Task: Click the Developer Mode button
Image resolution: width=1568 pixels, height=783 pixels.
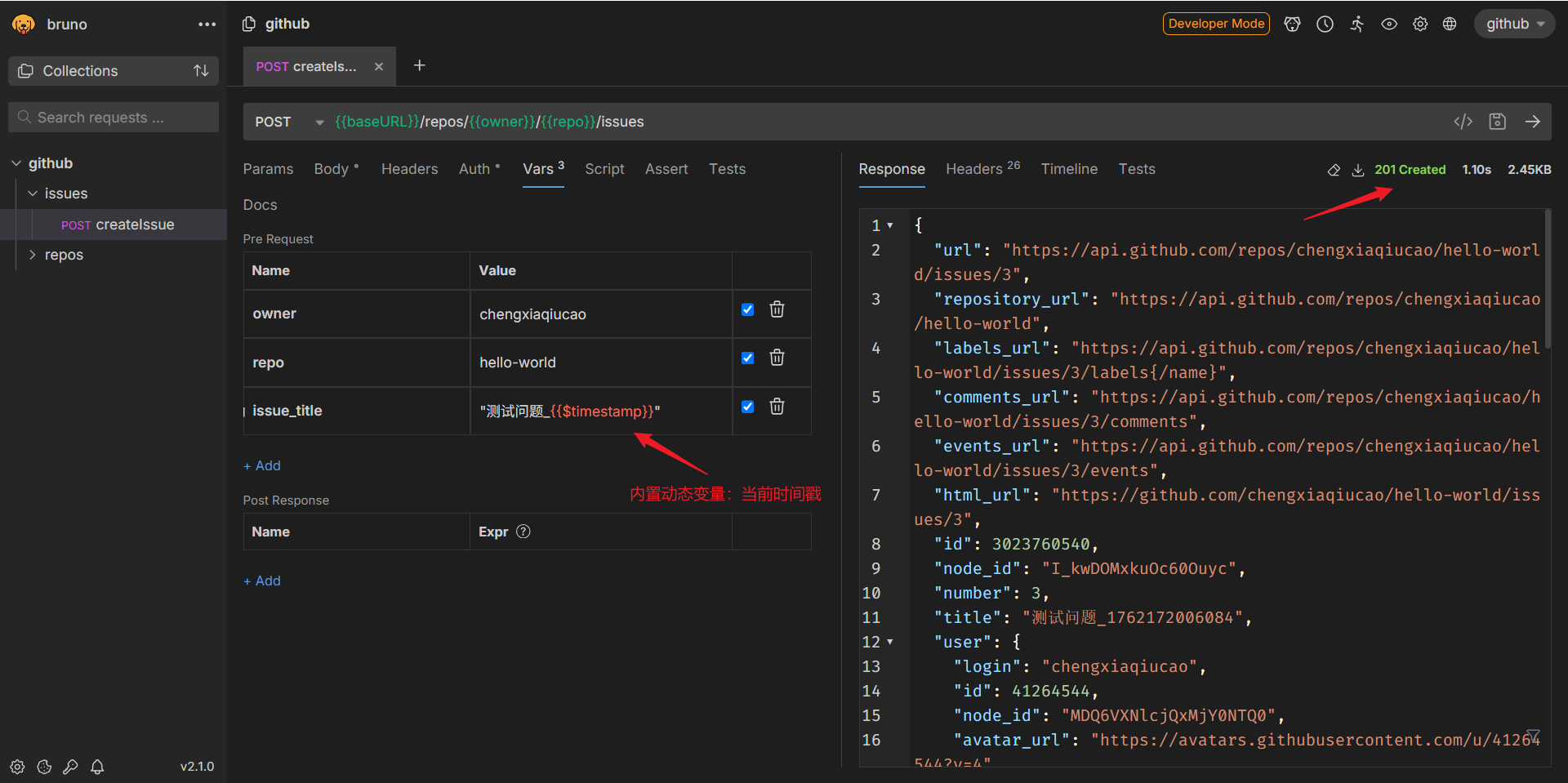Action: tap(1216, 24)
